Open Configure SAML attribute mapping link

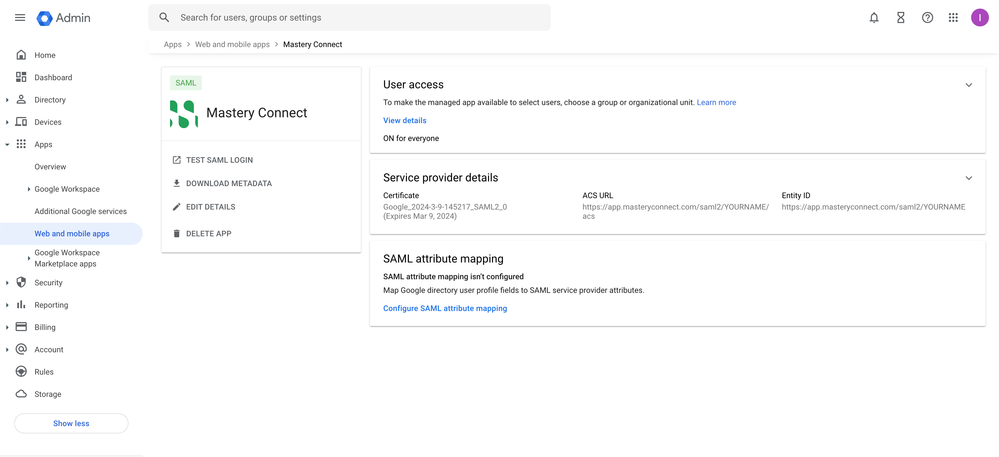[445, 309]
